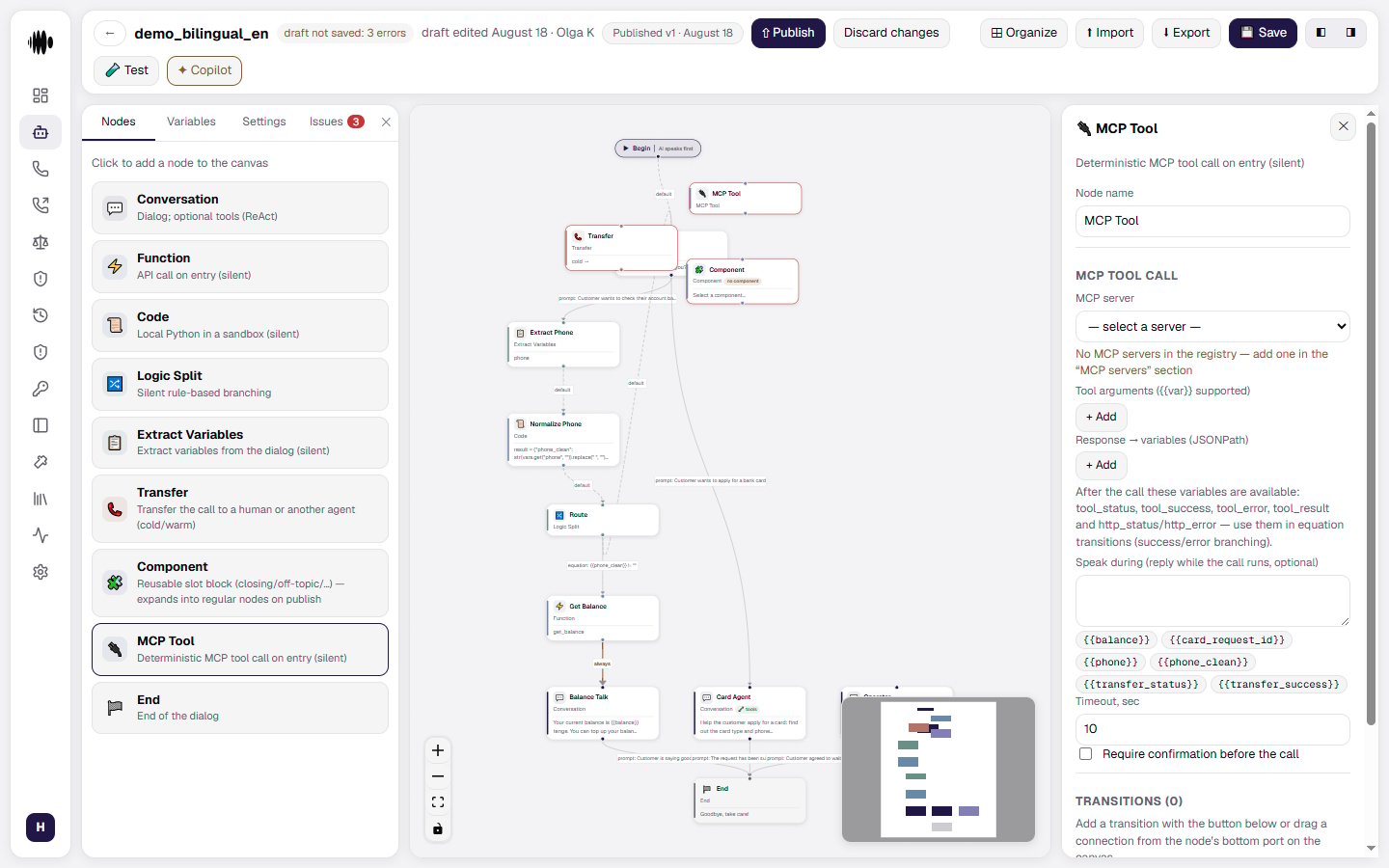
Task: Select the Begin node on canvas
Action: click(658, 149)
